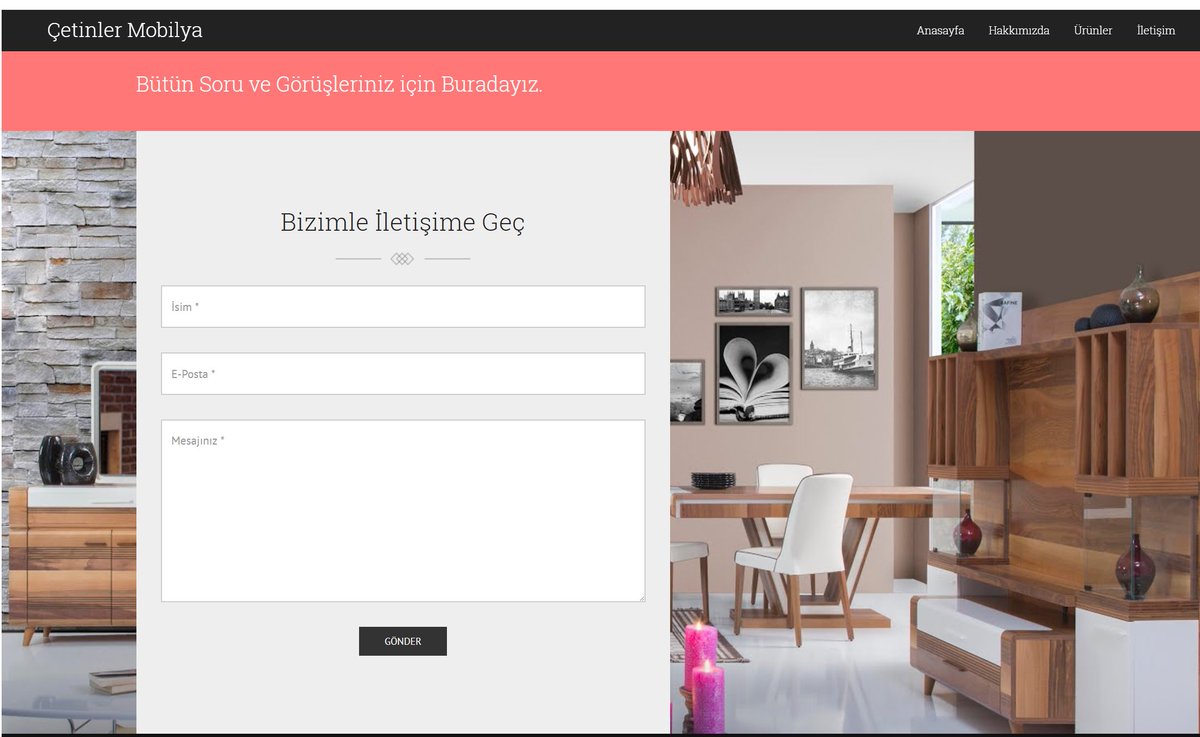Open the Hakkımızda page
The width and height of the screenshot is (1200, 737).
click(1018, 30)
